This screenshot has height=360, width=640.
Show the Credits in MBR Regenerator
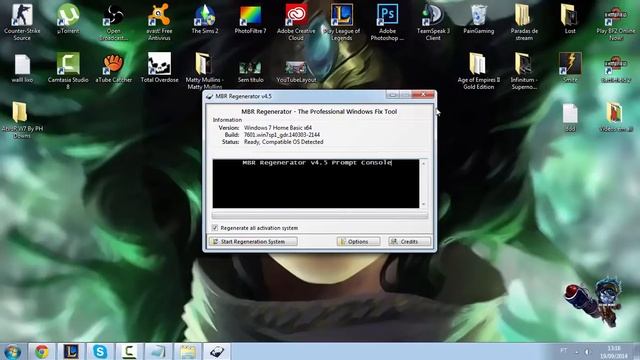409,242
